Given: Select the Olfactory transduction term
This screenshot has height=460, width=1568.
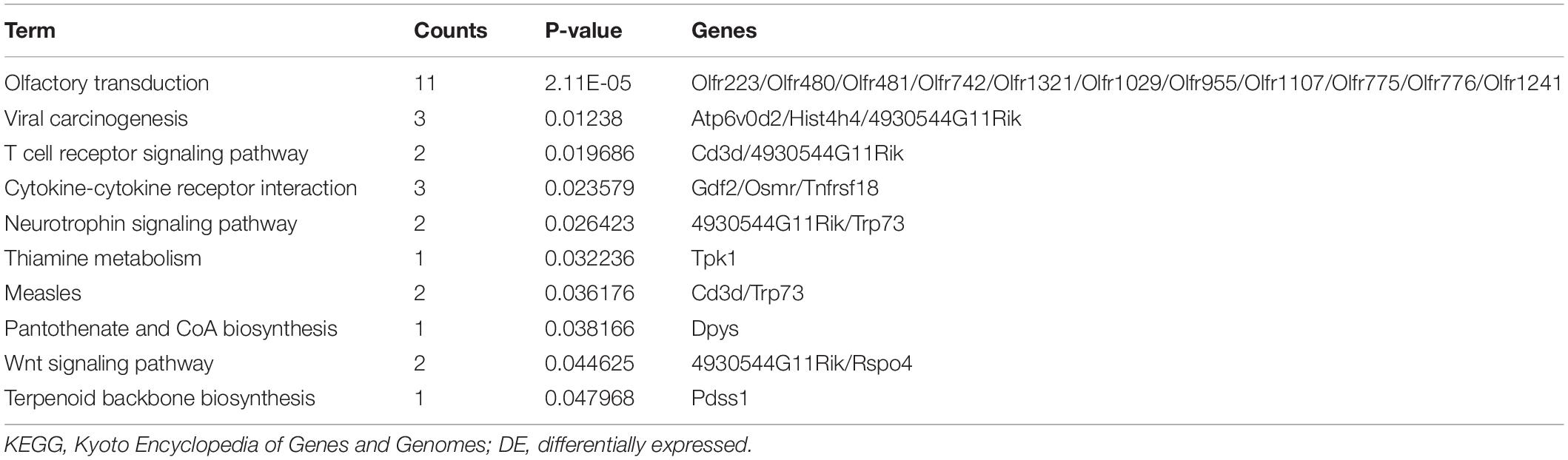Looking at the screenshot, I should [x=107, y=83].
